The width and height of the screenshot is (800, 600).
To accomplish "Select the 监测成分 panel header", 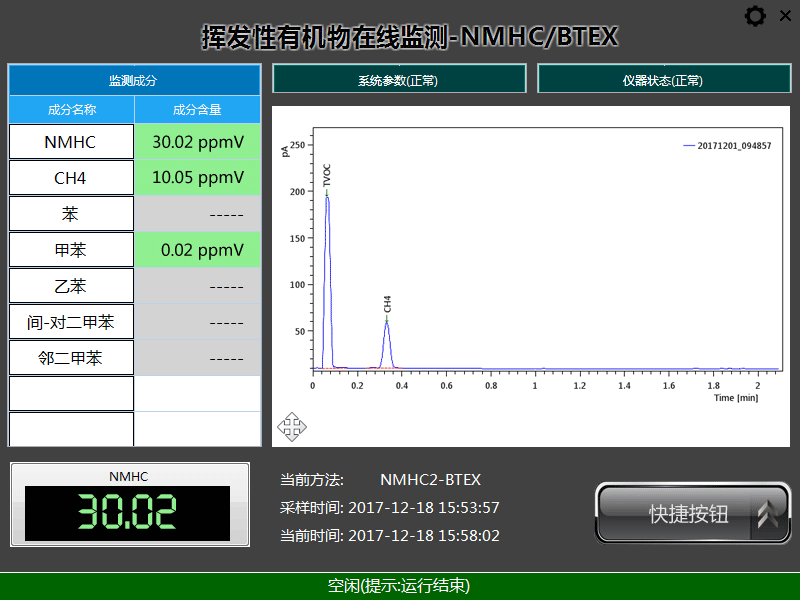I will click(134, 81).
